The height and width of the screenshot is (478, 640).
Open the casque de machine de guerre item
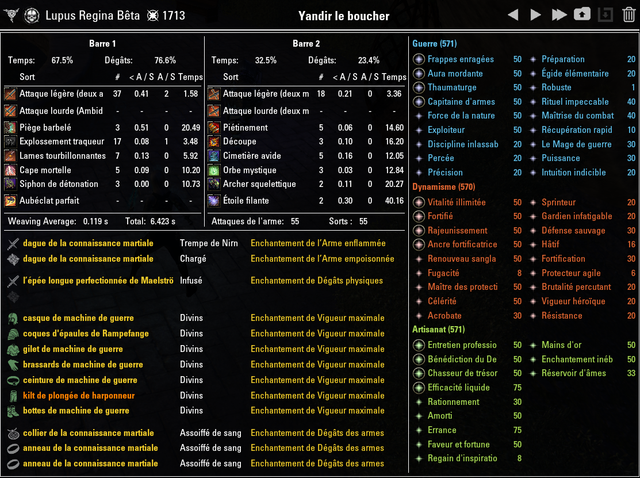point(78,318)
